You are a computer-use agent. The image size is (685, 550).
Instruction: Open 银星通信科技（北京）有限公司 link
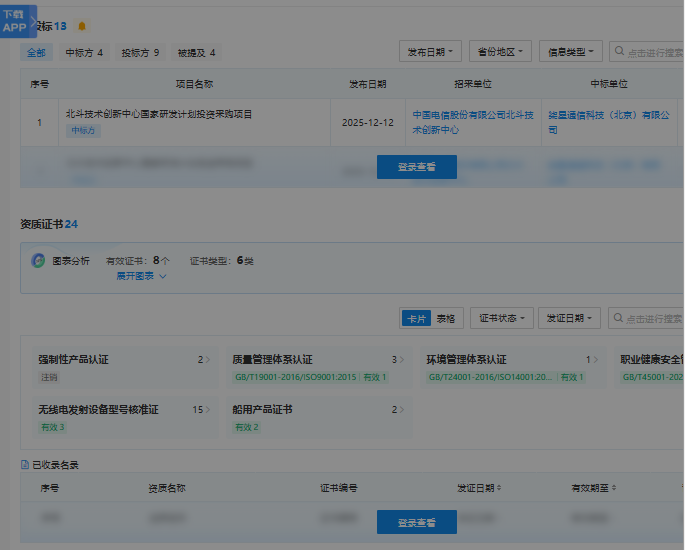click(x=609, y=122)
